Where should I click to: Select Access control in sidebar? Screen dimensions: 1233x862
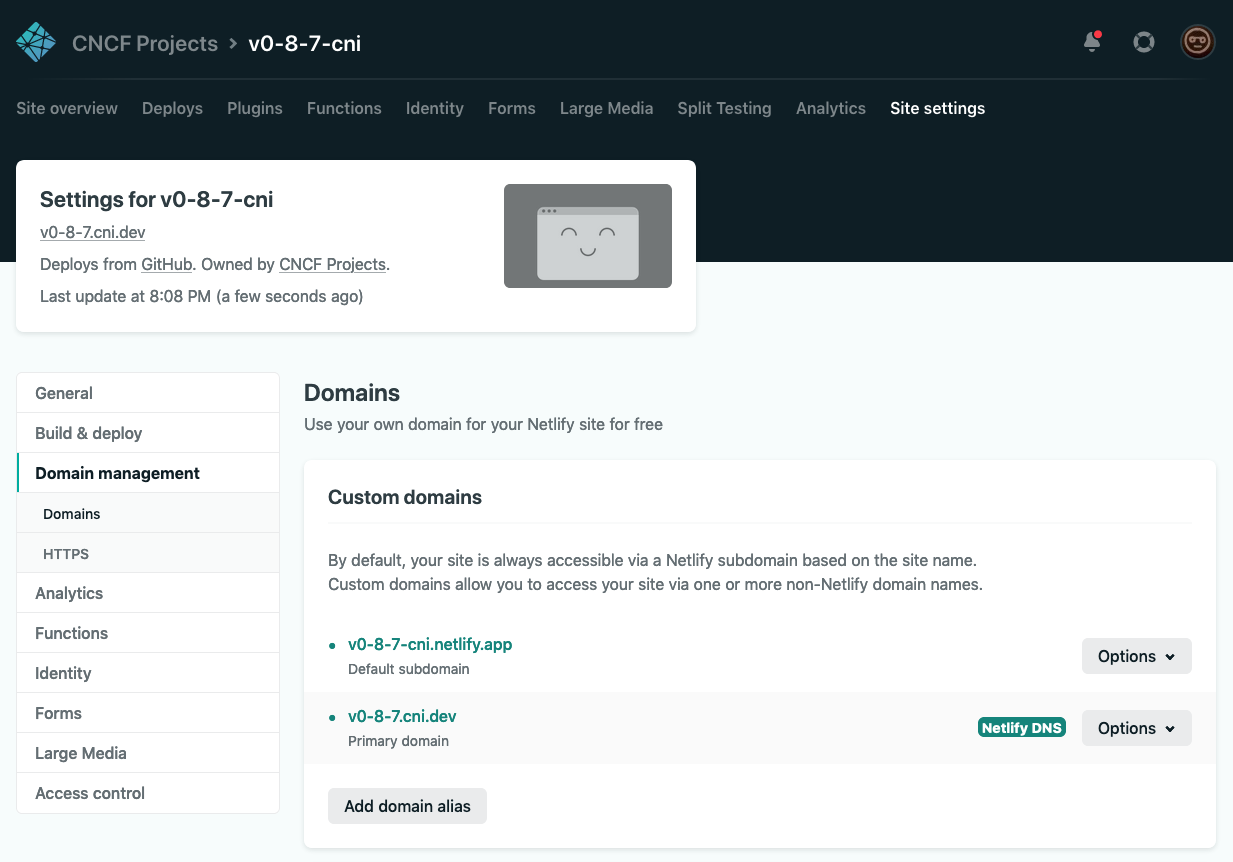coord(148,793)
